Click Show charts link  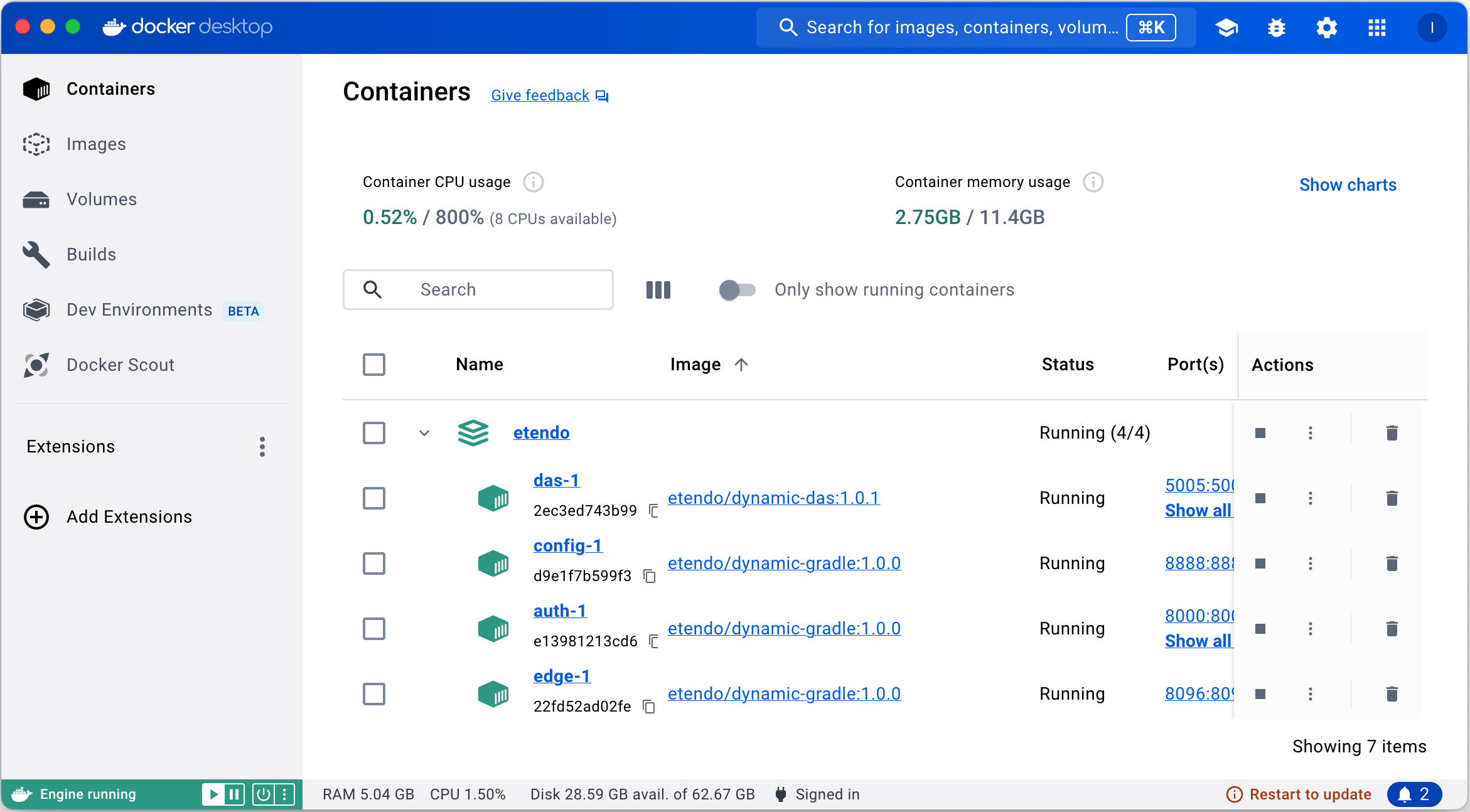pyautogui.click(x=1348, y=185)
